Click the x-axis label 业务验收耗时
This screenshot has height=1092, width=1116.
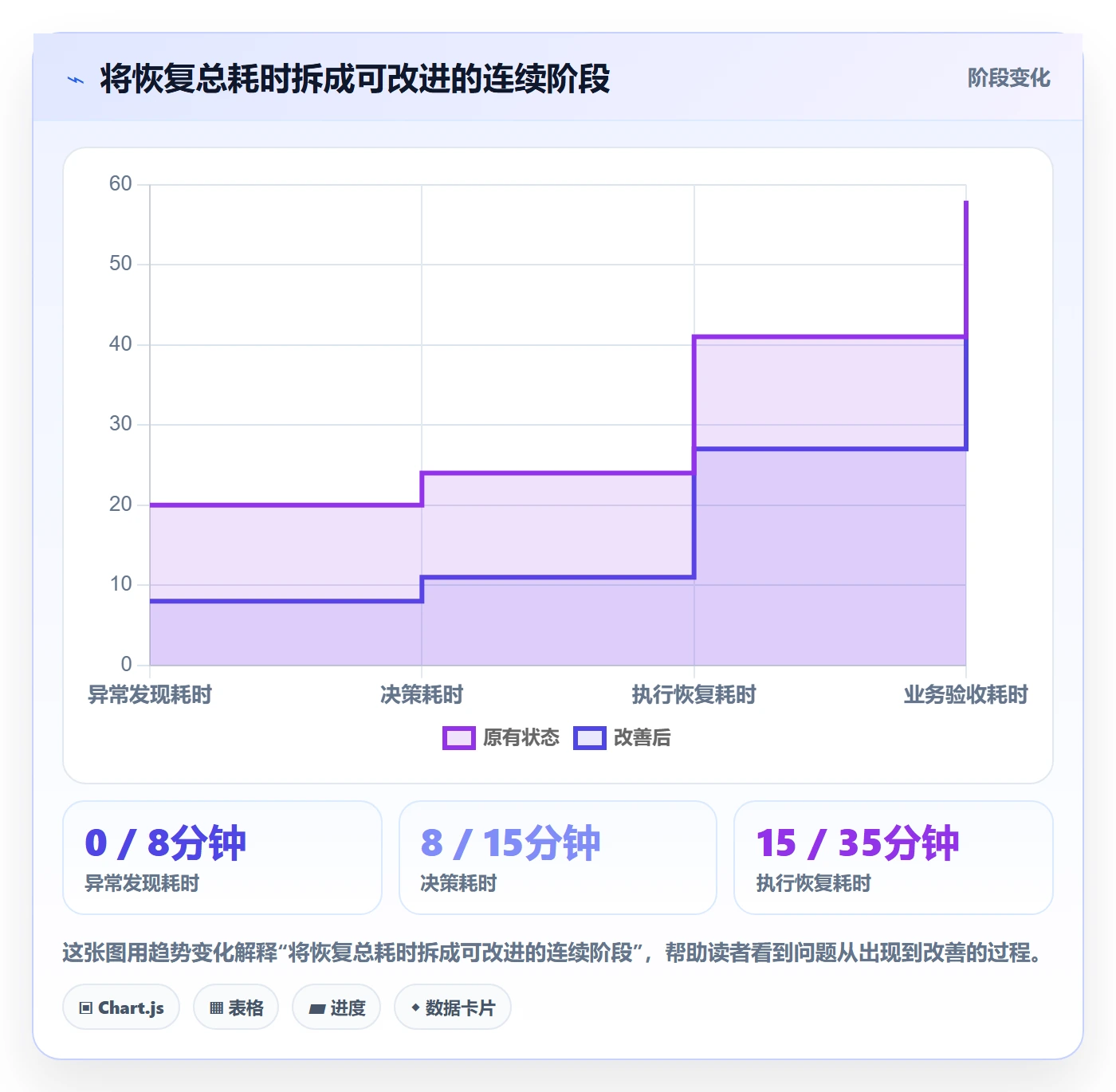(x=965, y=695)
